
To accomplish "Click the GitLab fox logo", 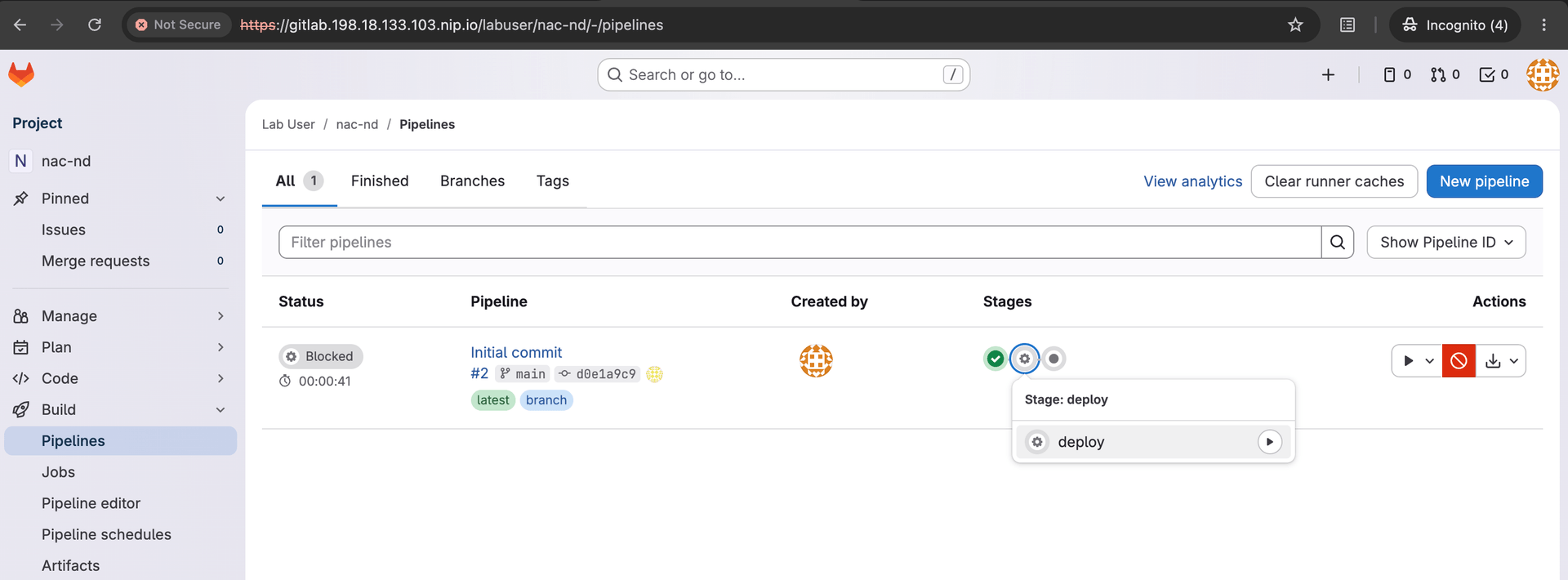I will pyautogui.click(x=21, y=74).
